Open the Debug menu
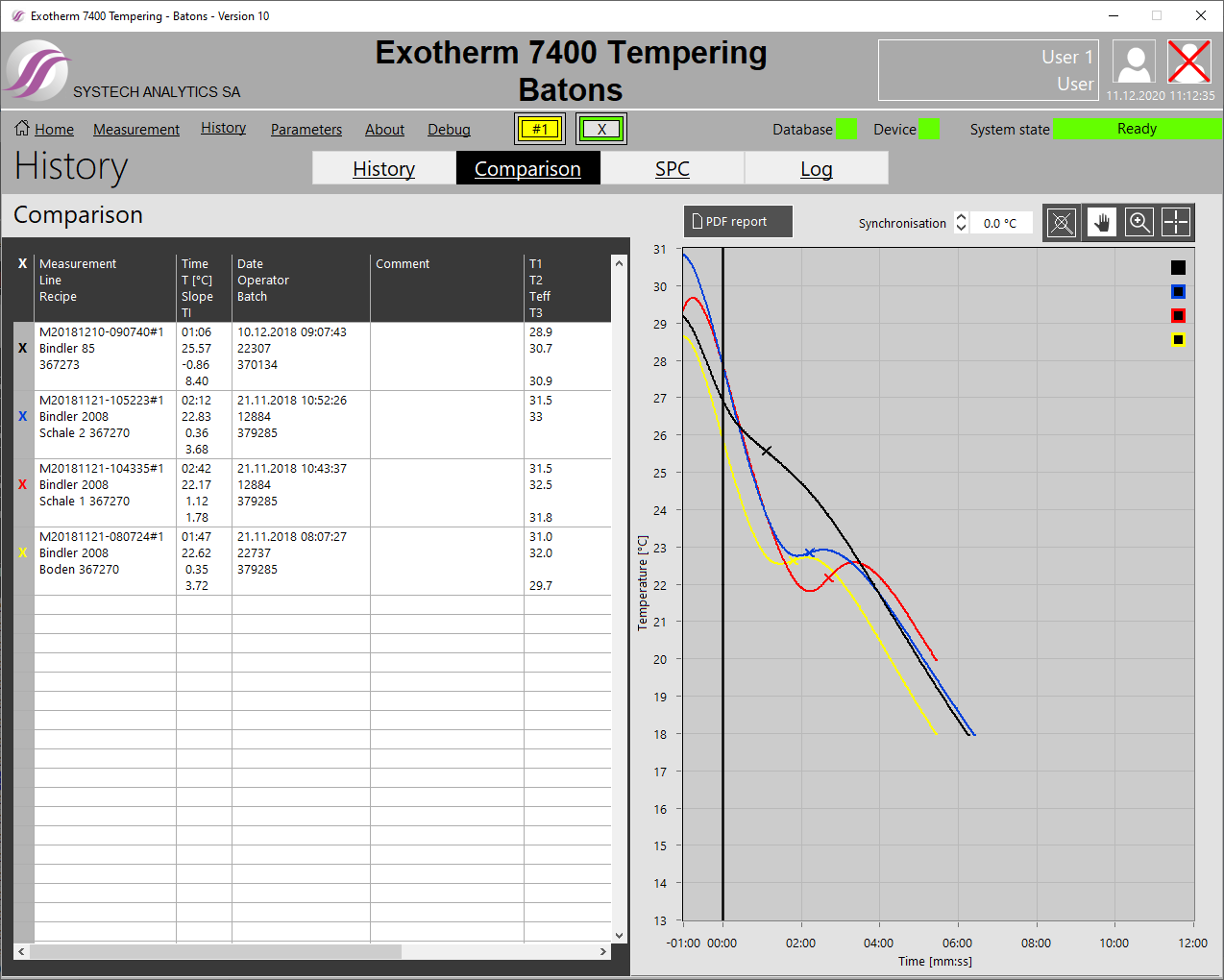 pyautogui.click(x=449, y=130)
